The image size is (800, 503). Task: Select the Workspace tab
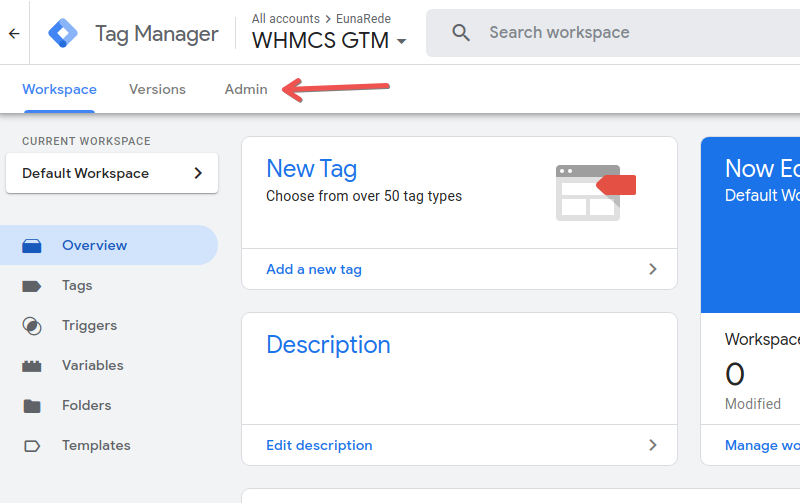coord(59,89)
